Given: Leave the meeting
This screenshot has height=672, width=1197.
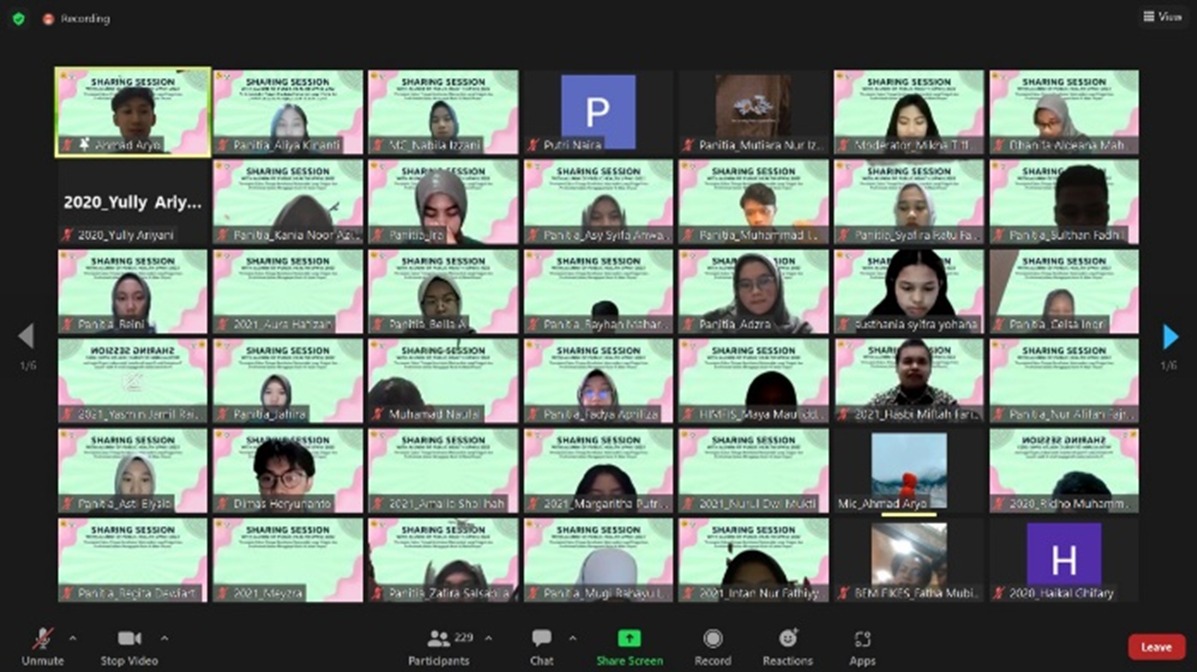Looking at the screenshot, I should [x=1156, y=647].
